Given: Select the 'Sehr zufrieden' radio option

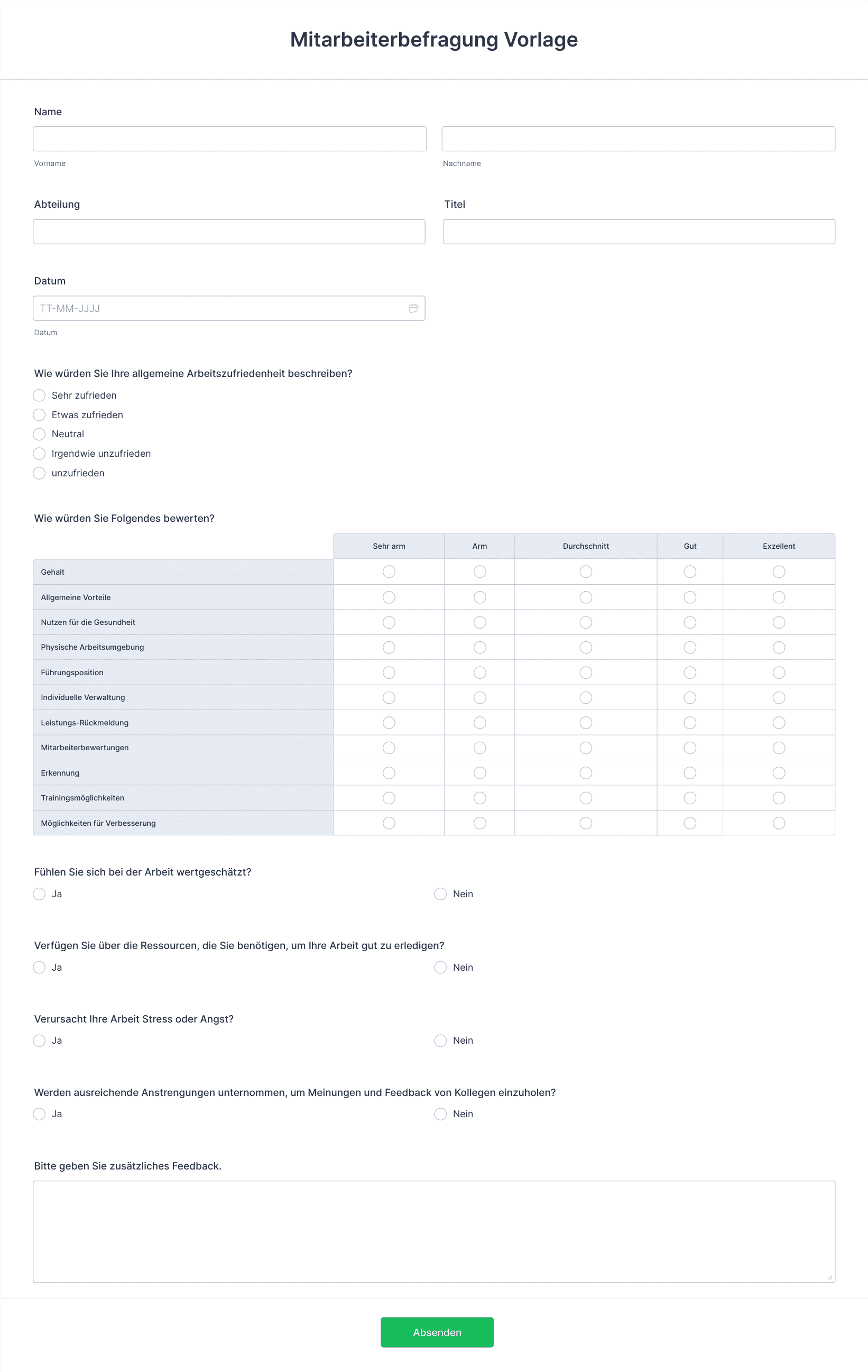Looking at the screenshot, I should (39, 395).
